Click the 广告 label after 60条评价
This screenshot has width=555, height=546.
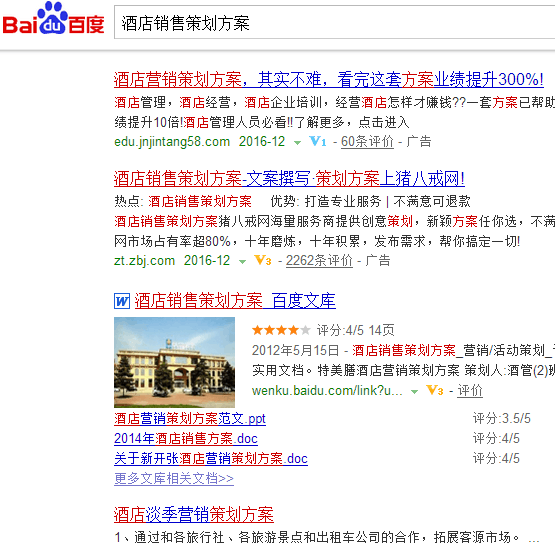[x=419, y=142]
